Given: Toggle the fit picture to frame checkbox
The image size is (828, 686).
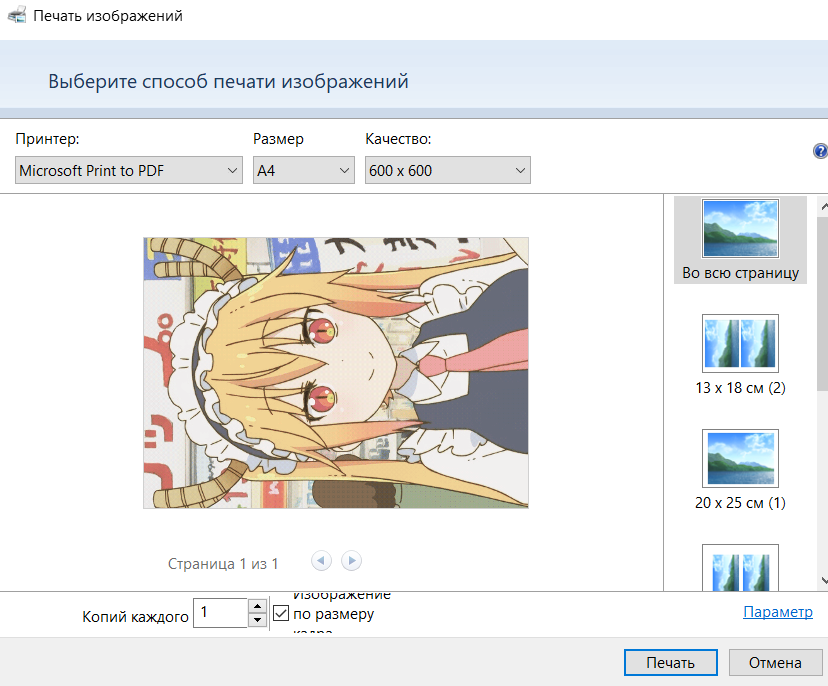Looking at the screenshot, I should pyautogui.click(x=281, y=613).
